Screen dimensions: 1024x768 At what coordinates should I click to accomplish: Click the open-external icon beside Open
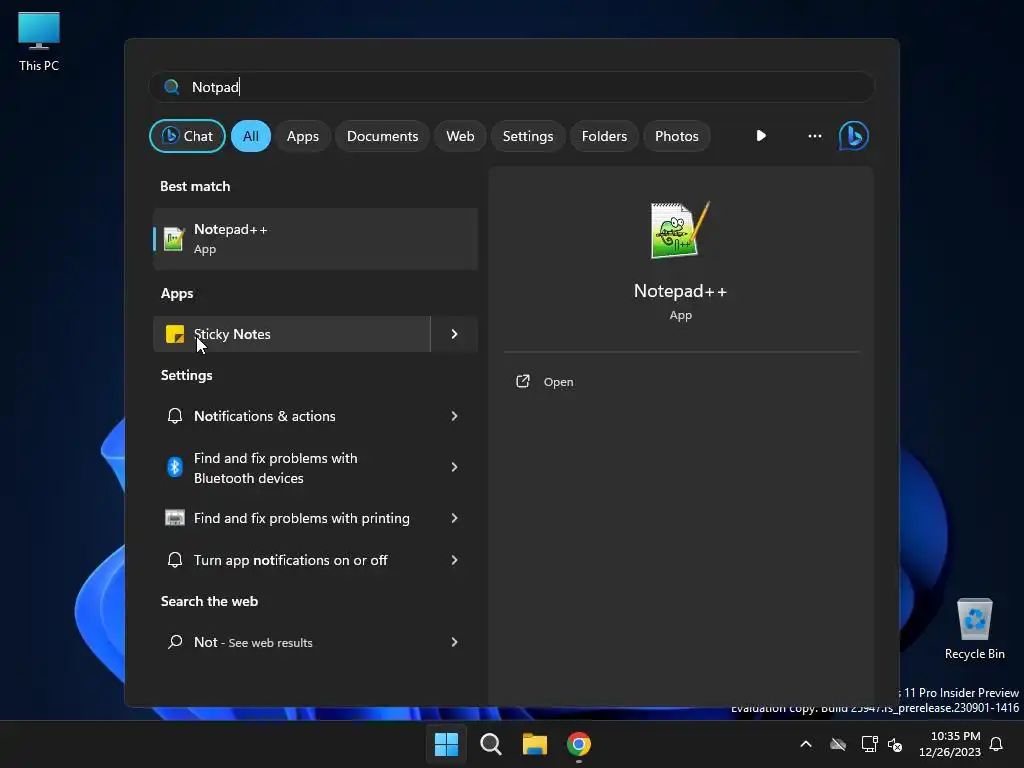[522, 381]
